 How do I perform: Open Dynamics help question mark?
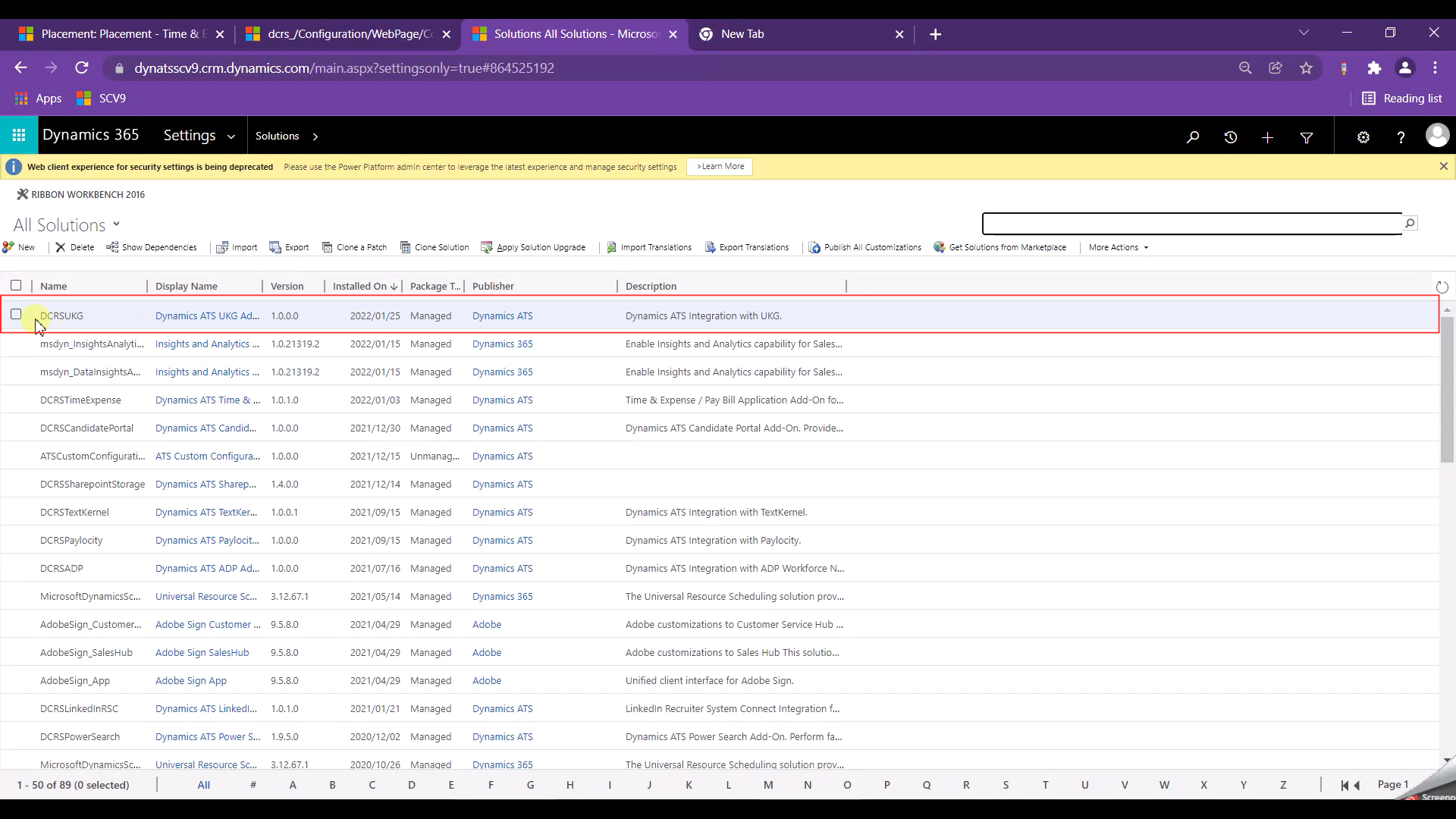pyautogui.click(x=1401, y=137)
